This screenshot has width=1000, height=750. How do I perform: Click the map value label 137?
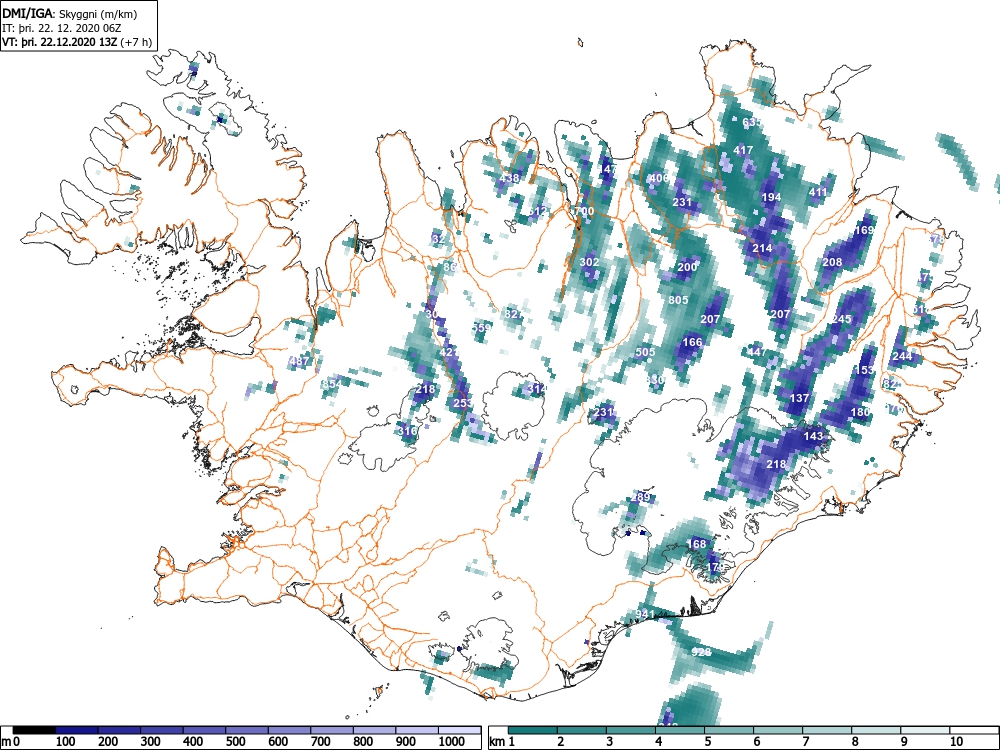799,398
